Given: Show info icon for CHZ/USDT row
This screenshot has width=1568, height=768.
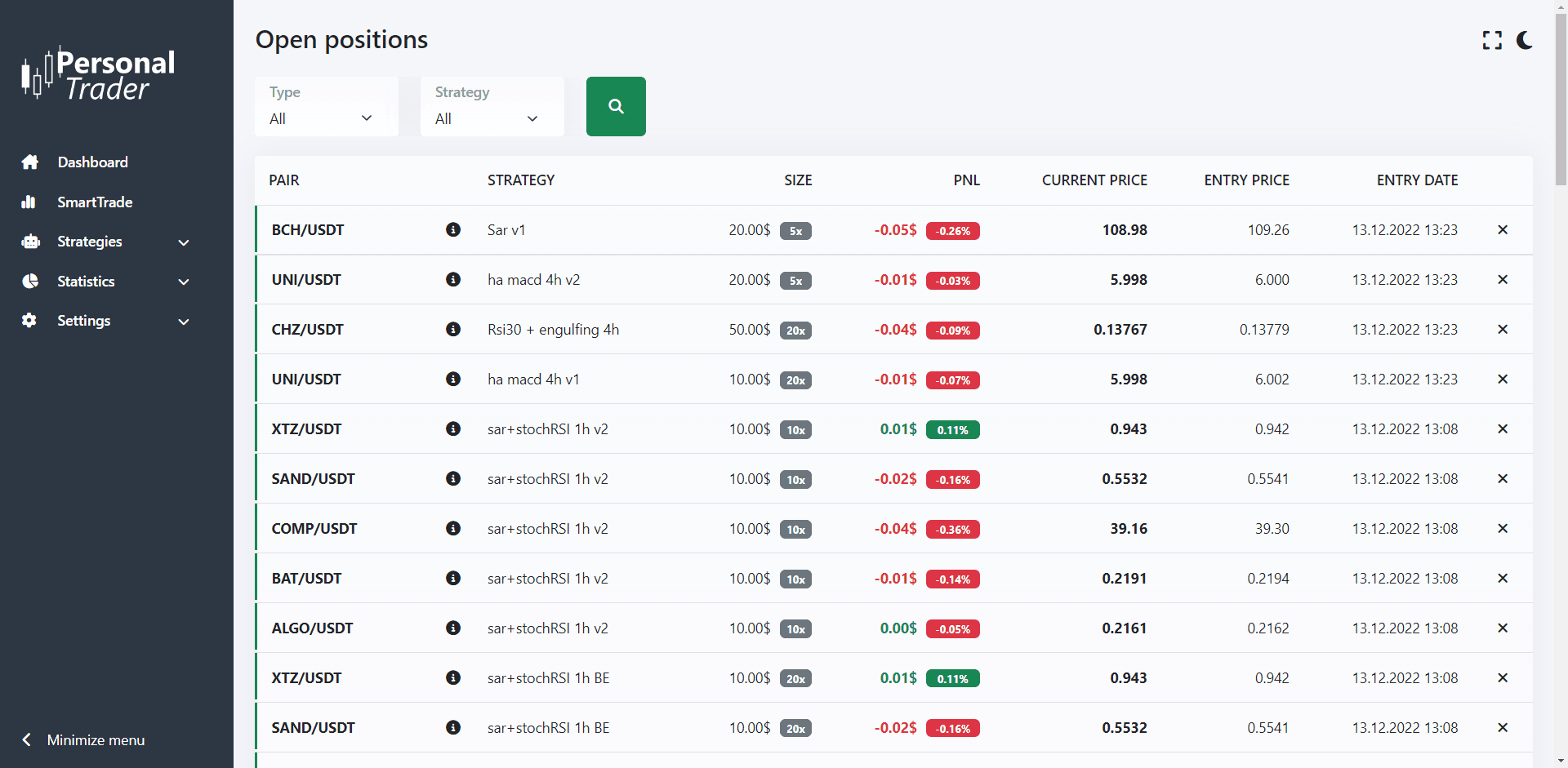Looking at the screenshot, I should [453, 330].
